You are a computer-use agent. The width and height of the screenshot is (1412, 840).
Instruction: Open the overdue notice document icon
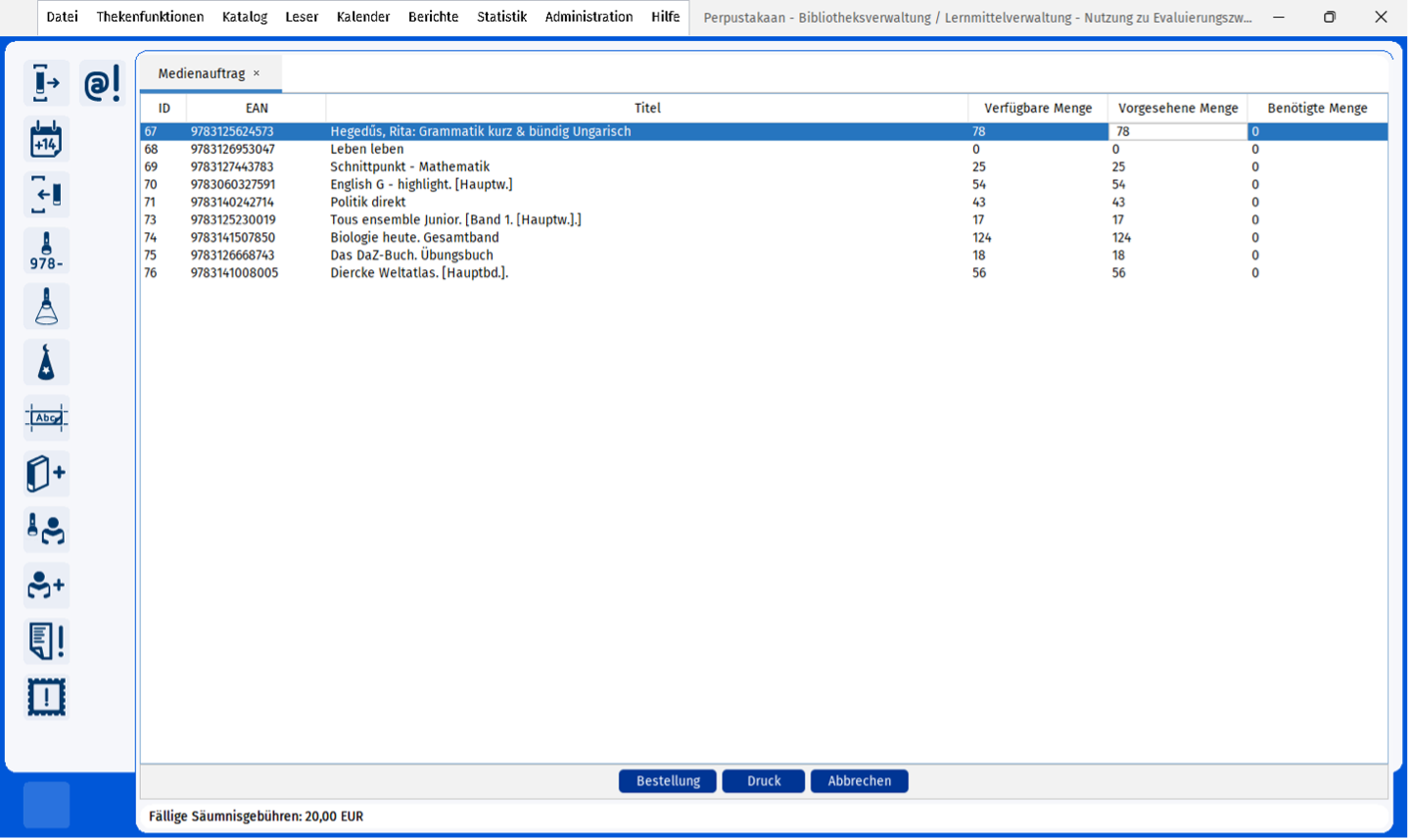coord(46,641)
